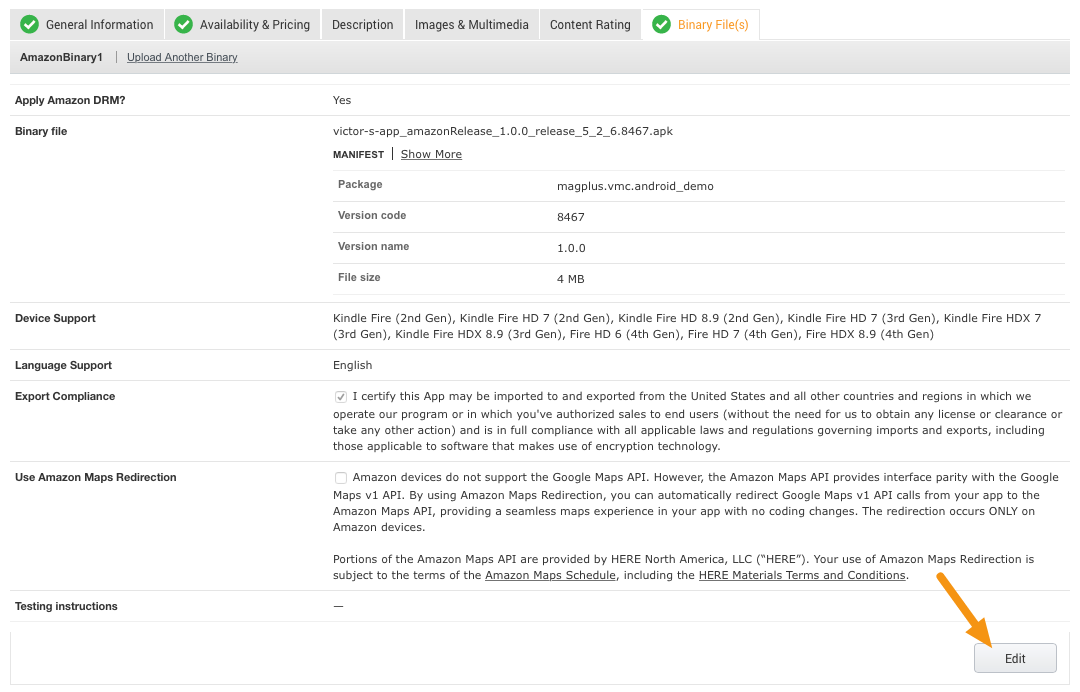Viewport: 1080px width, 692px height.
Task: Click the Use Amazon Maps Redirection label
Action: [96, 477]
